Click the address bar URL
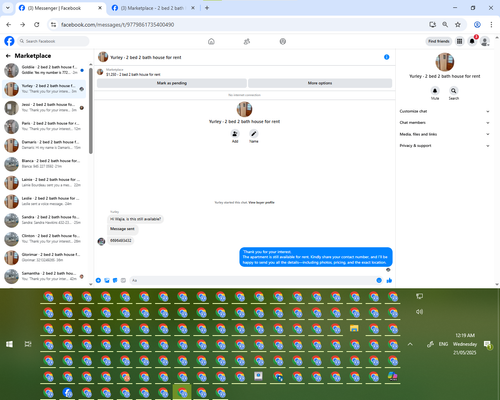Image resolution: width=500 pixels, height=400 pixels. point(117,25)
